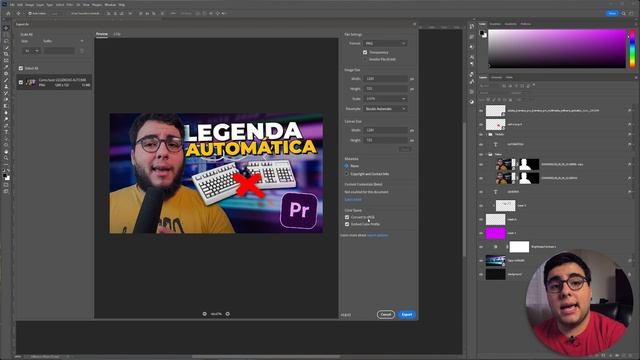The height and width of the screenshot is (360, 640).
Task: Open the Filter menu
Action: click(x=70, y=4)
